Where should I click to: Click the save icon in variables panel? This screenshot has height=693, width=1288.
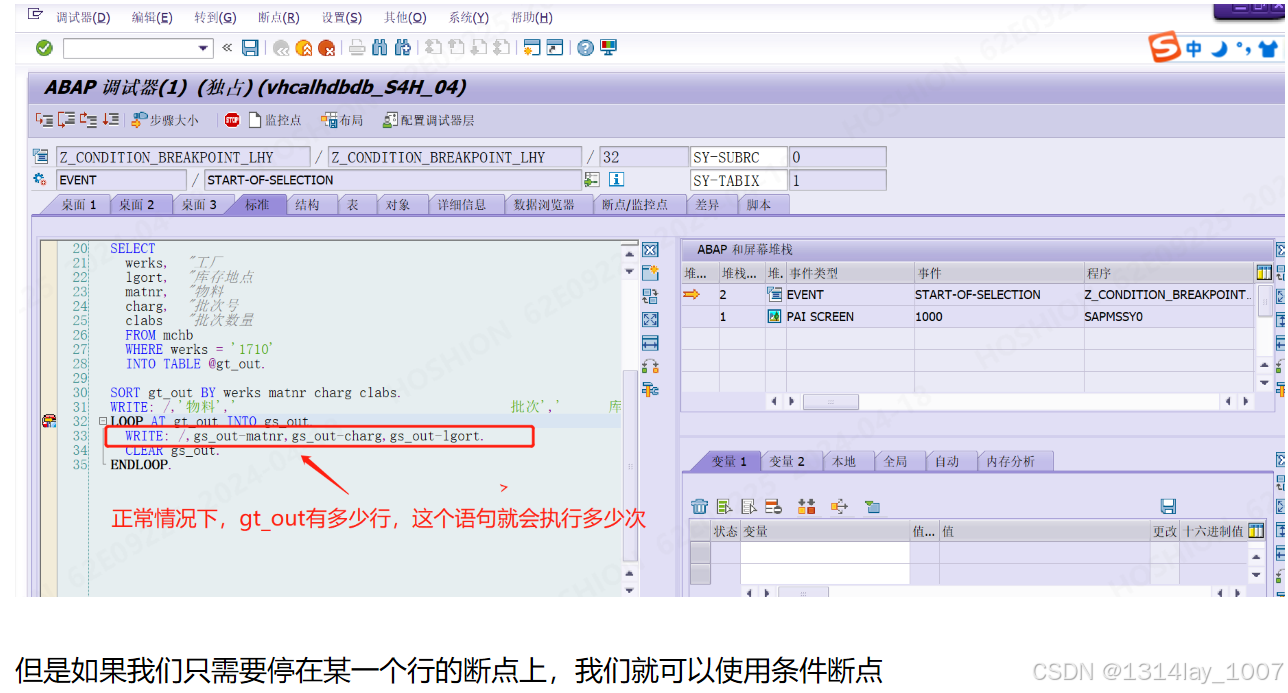click(1168, 507)
